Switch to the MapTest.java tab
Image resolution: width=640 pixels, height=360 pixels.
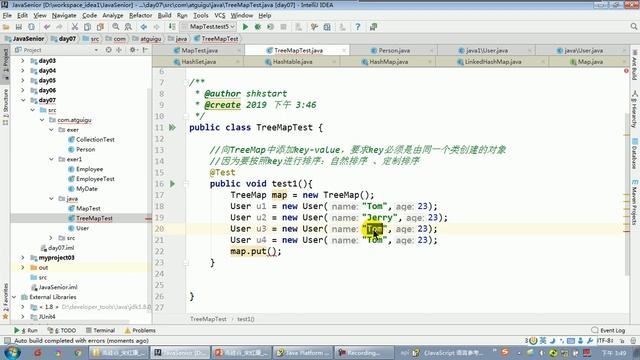click(199, 51)
